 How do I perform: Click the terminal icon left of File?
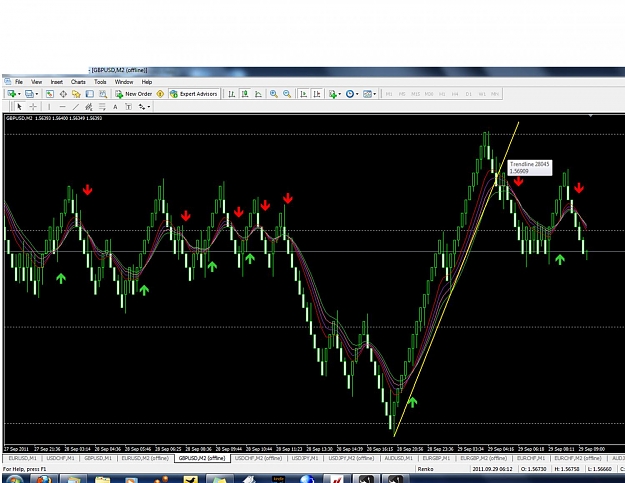click(x=7, y=82)
